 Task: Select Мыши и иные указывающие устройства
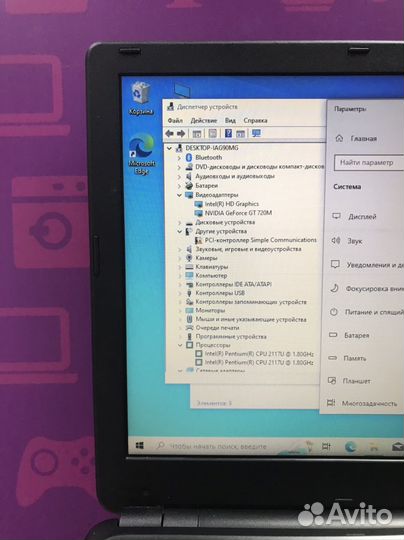coord(251,319)
